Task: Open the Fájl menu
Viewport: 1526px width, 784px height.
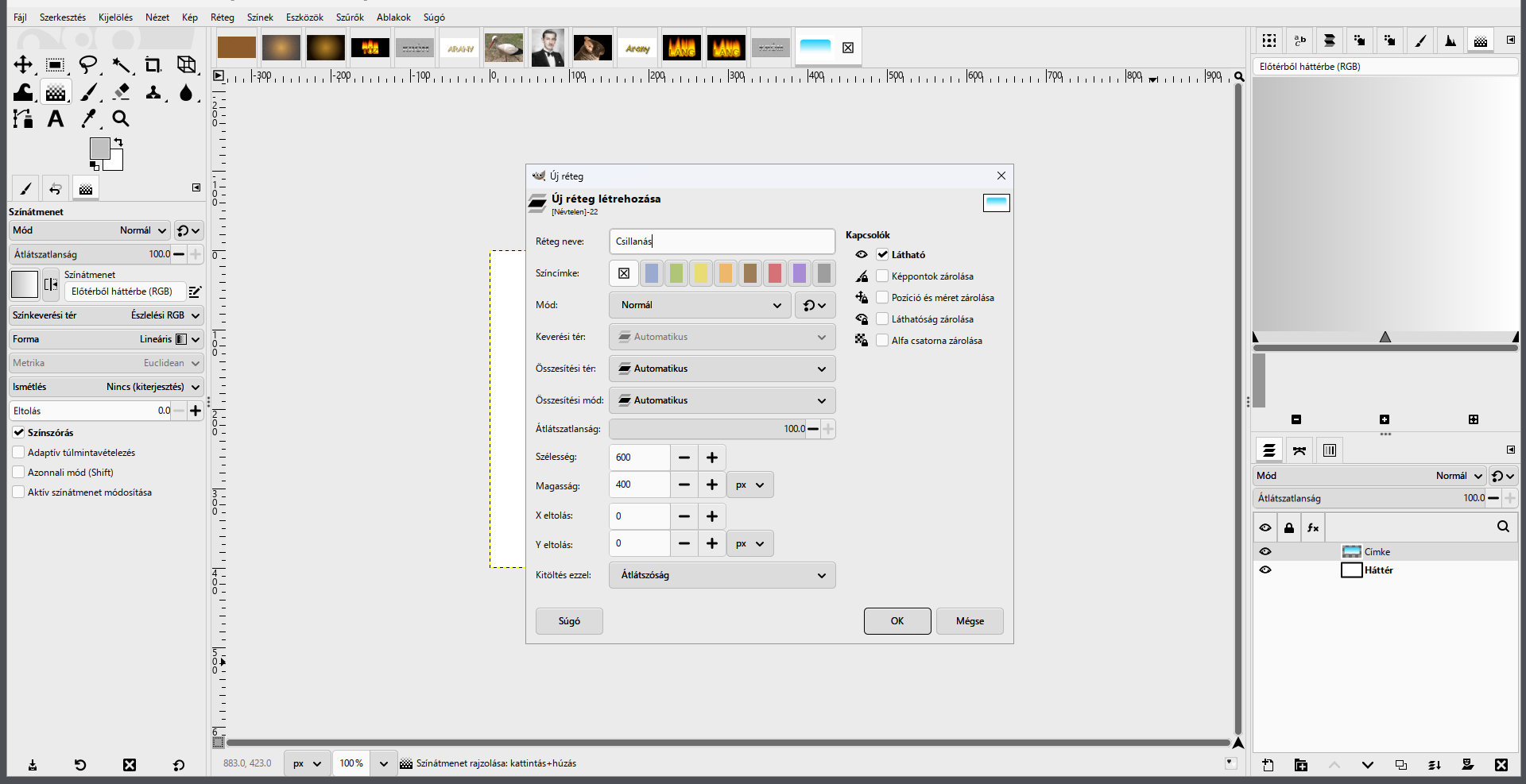Action: click(20, 17)
